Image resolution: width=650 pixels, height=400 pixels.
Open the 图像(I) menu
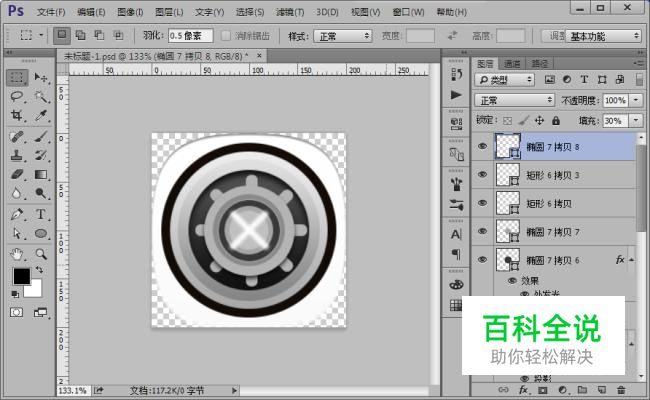130,12
